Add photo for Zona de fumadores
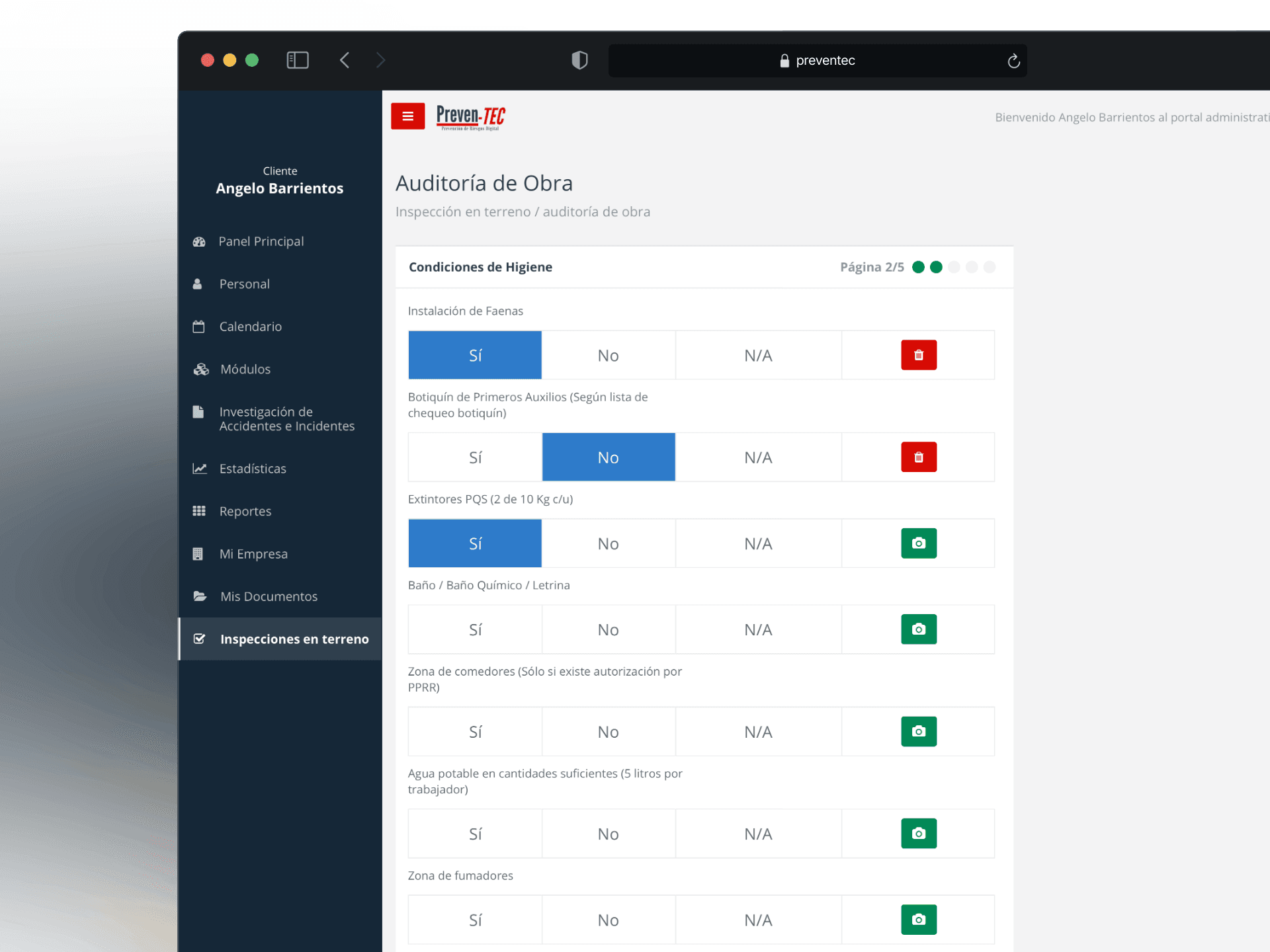1270x952 pixels. [x=919, y=920]
